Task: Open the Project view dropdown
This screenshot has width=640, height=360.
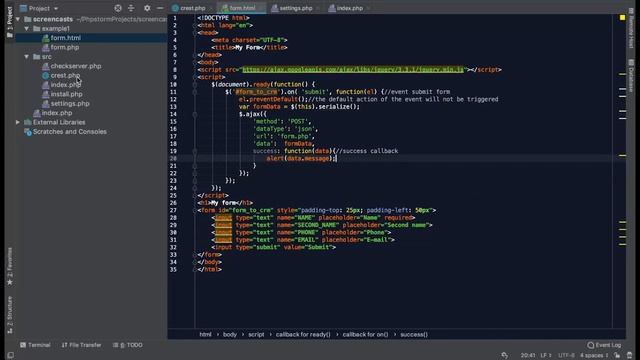Action: (x=39, y=8)
